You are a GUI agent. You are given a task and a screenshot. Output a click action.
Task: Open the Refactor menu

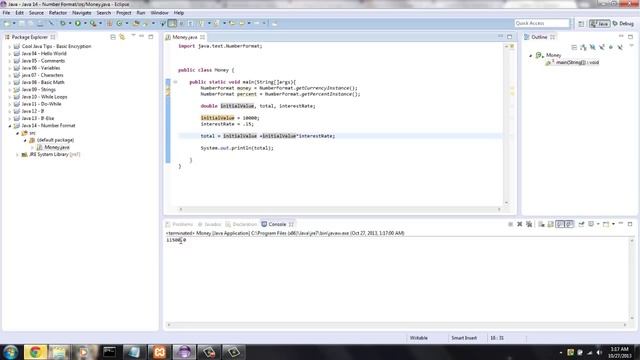[x=58, y=13]
